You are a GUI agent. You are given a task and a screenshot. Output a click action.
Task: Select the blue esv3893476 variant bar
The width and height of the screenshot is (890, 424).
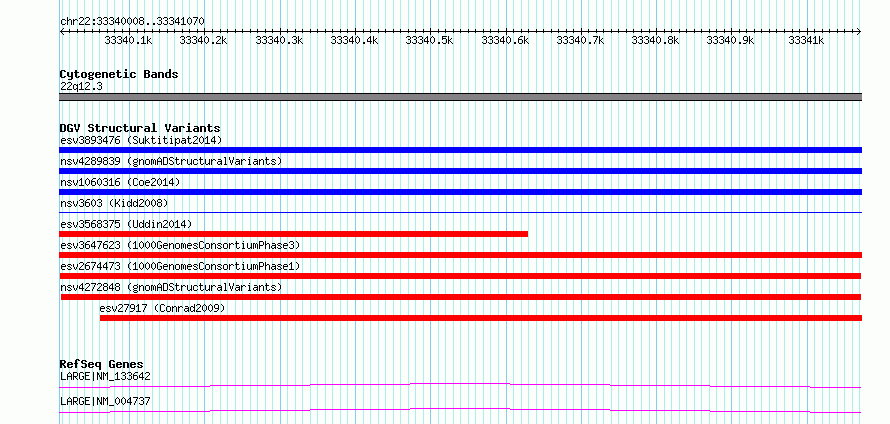click(460, 150)
